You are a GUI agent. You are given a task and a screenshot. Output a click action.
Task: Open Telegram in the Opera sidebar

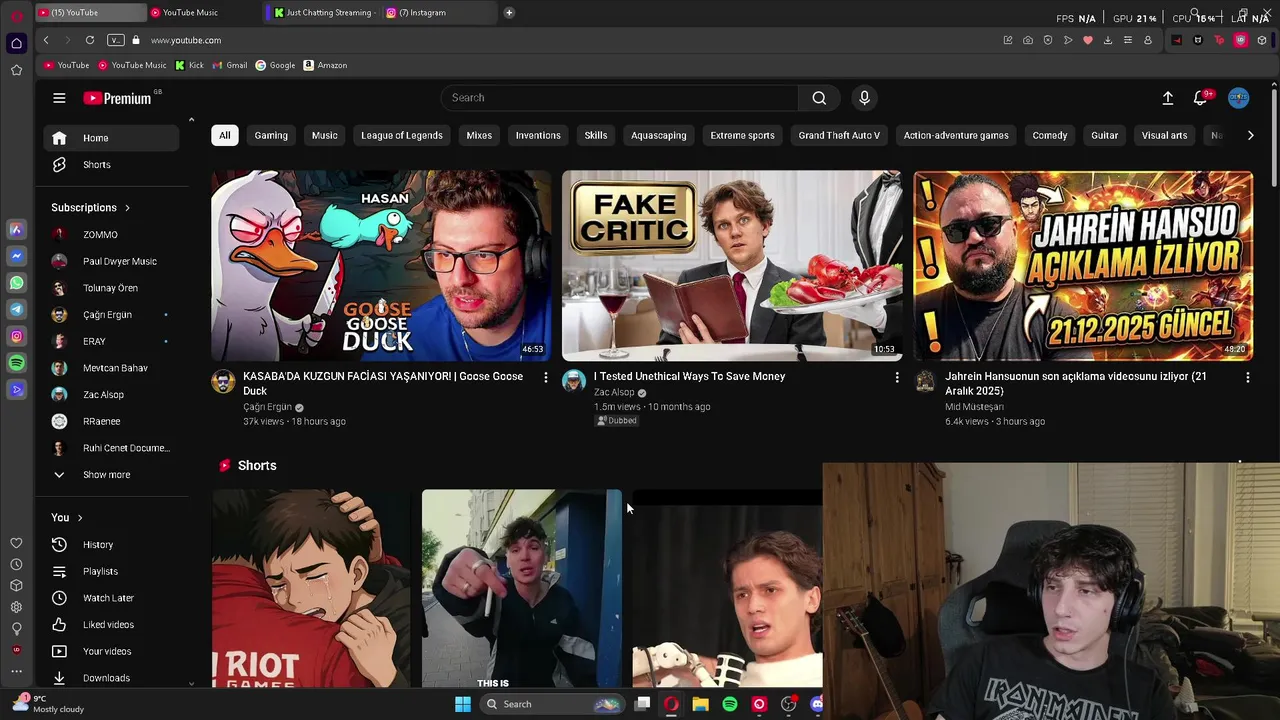tap(16, 310)
